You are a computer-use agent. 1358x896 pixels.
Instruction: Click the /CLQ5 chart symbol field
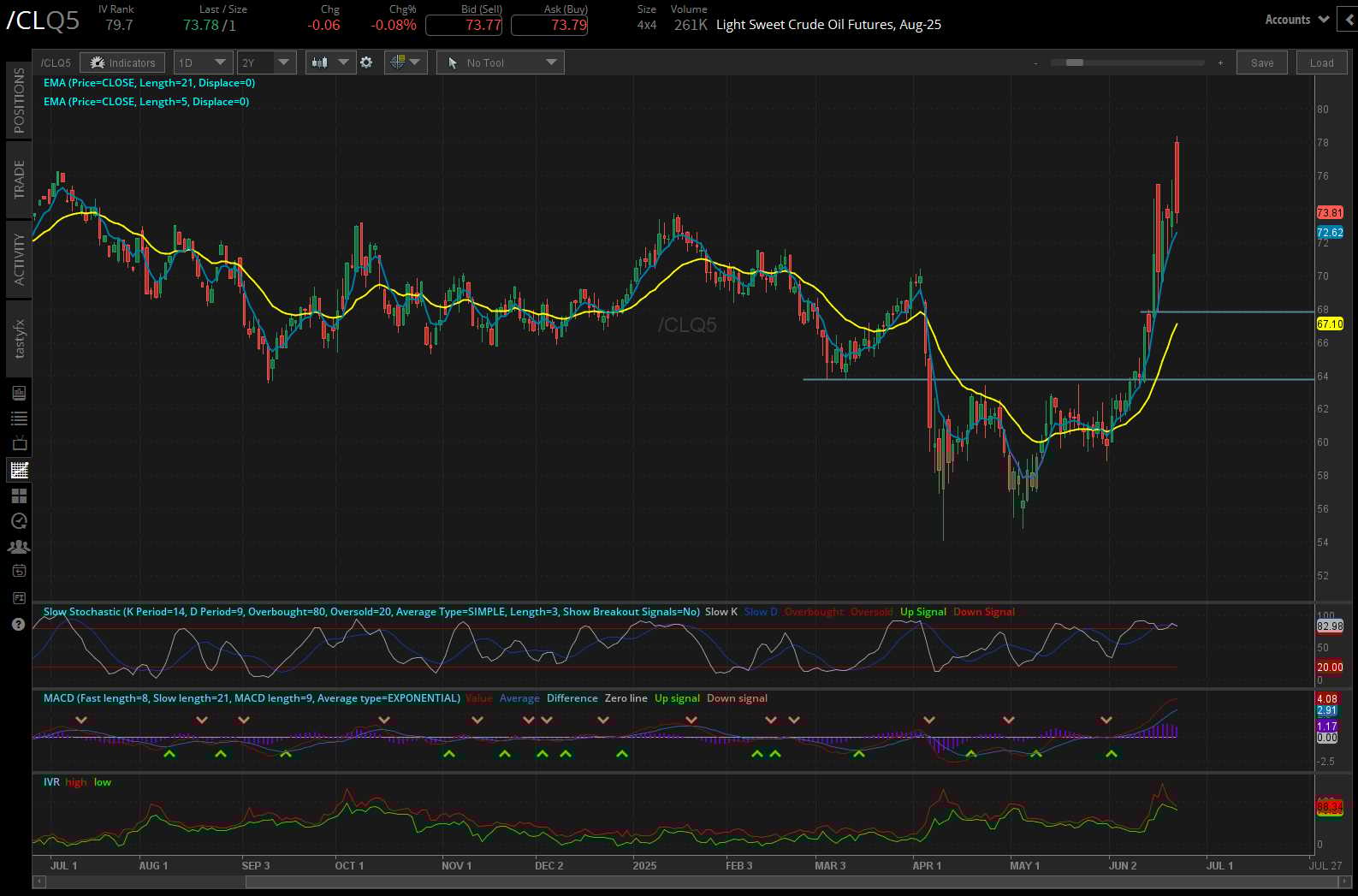56,62
